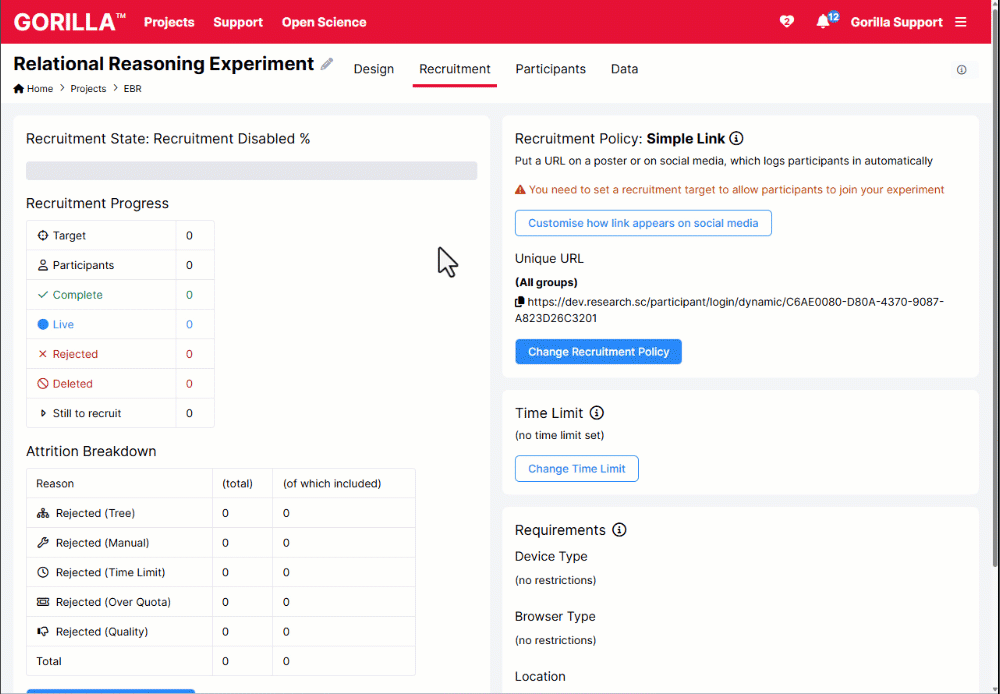This screenshot has height=694, width=1000.
Task: Click the Still to recruit arrow icon
Action: click(x=43, y=413)
